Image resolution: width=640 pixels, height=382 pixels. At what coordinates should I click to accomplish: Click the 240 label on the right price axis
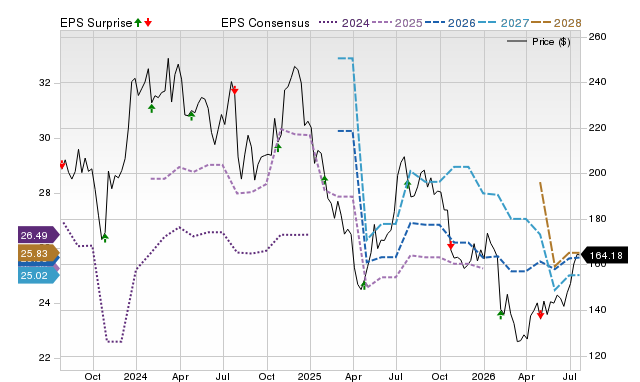tap(597, 82)
